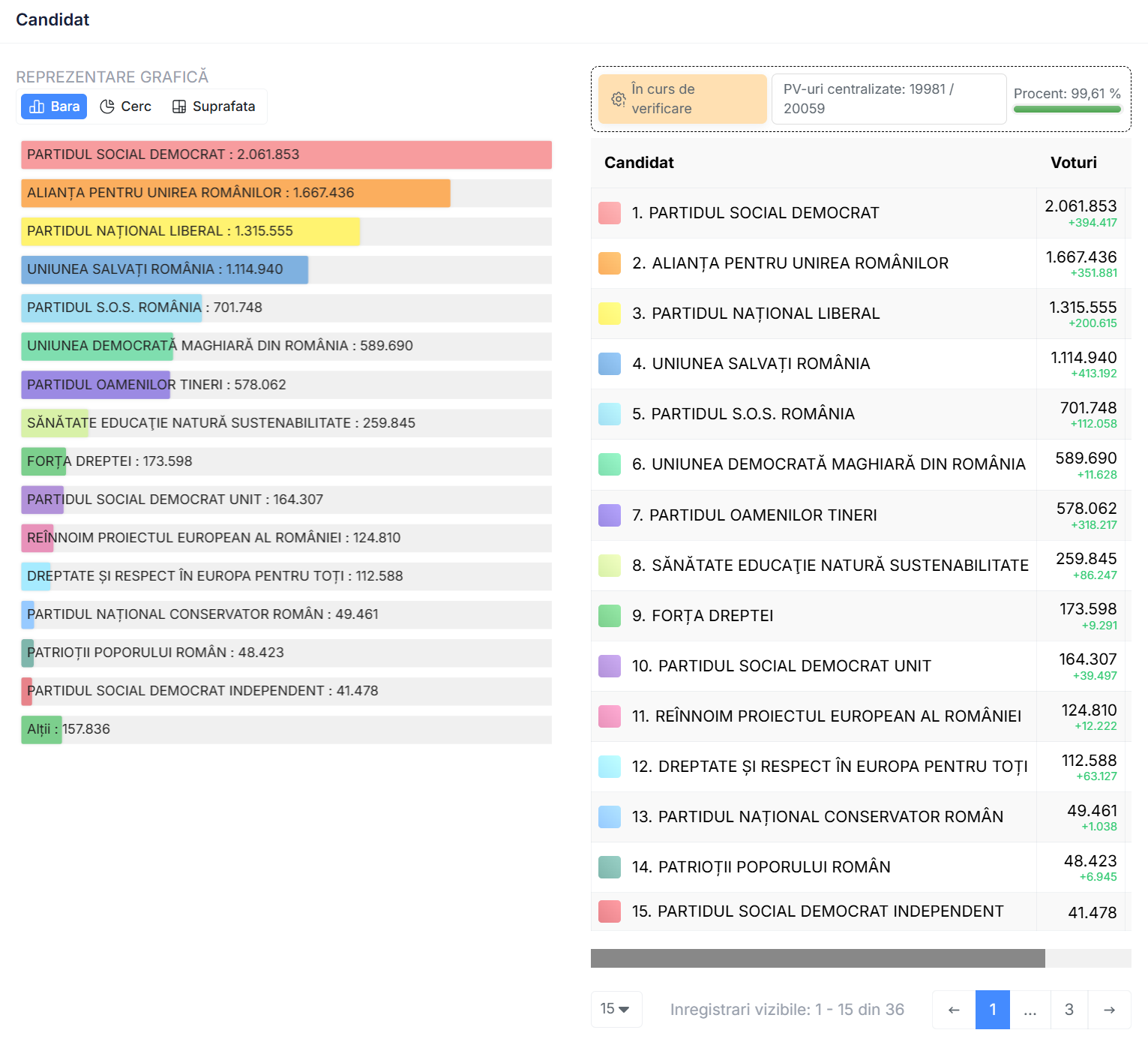1148x1051 pixels.
Task: Go to previous page with left arrow
Action: 953,1010
